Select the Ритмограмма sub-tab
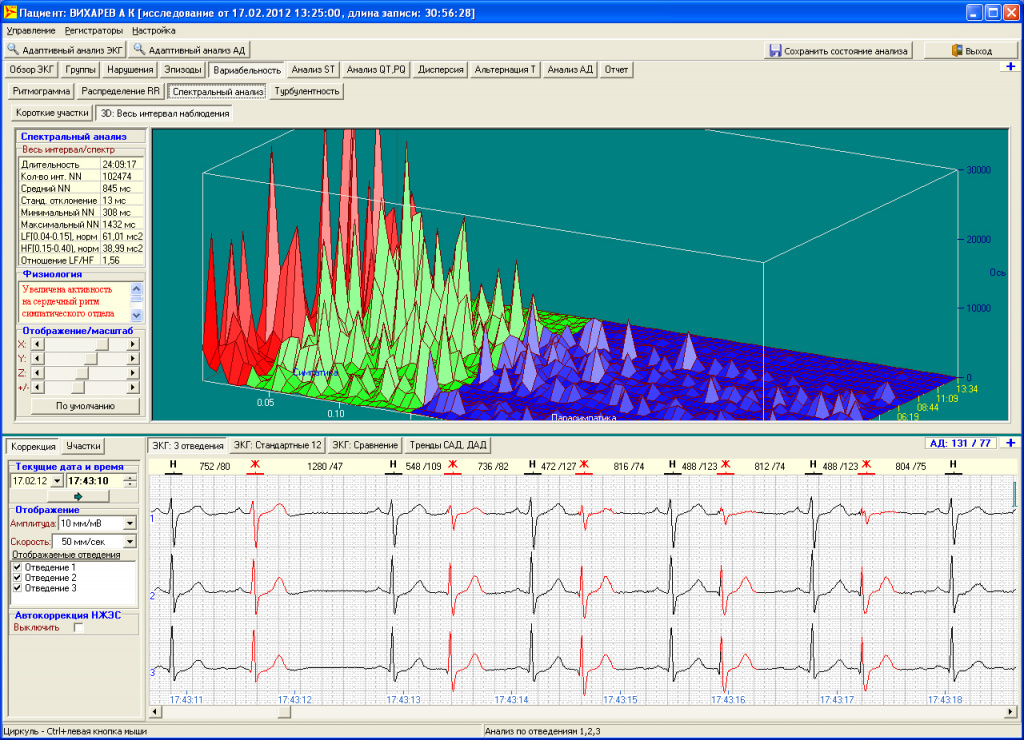This screenshot has height=740, width=1024. 41,91
